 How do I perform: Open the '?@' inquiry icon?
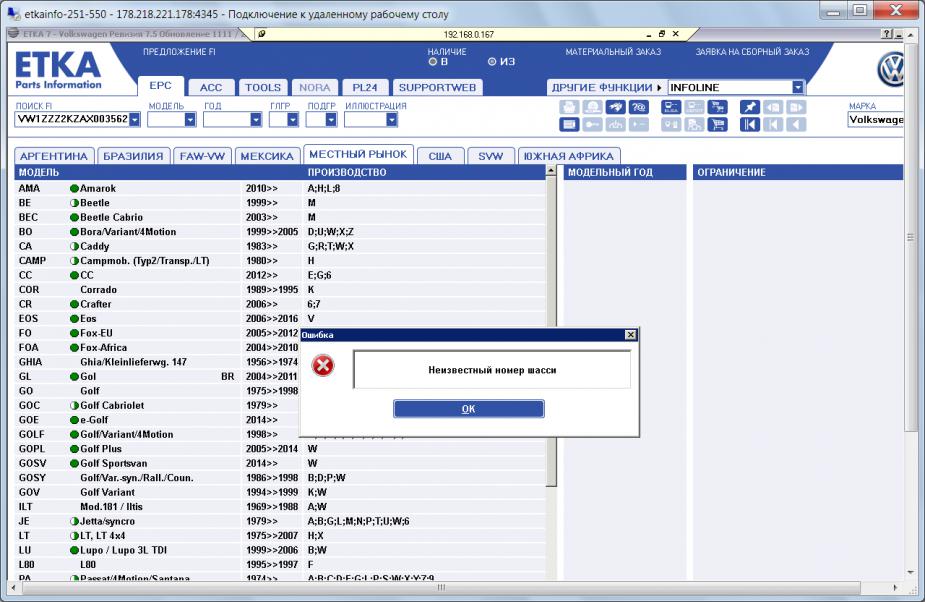pos(639,107)
